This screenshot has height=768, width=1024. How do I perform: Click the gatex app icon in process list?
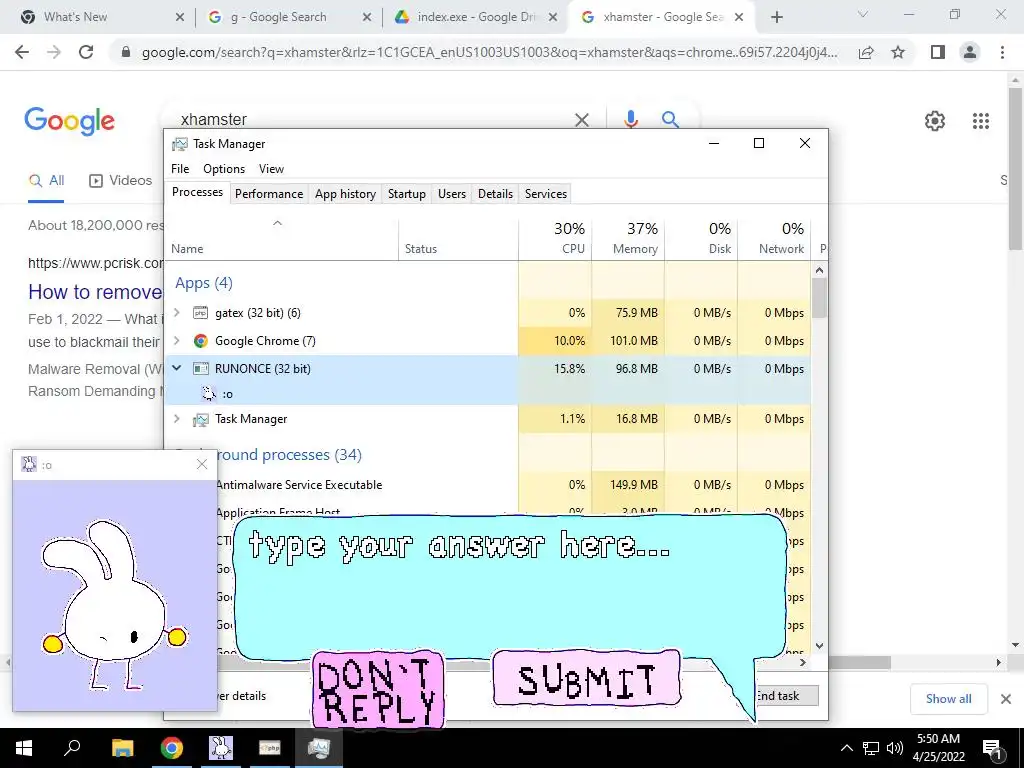pyautogui.click(x=200, y=313)
